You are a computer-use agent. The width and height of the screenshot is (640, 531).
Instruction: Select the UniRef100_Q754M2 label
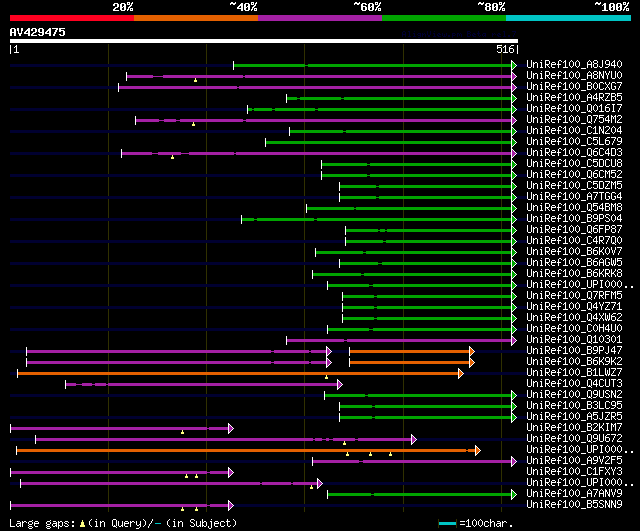[574, 120]
